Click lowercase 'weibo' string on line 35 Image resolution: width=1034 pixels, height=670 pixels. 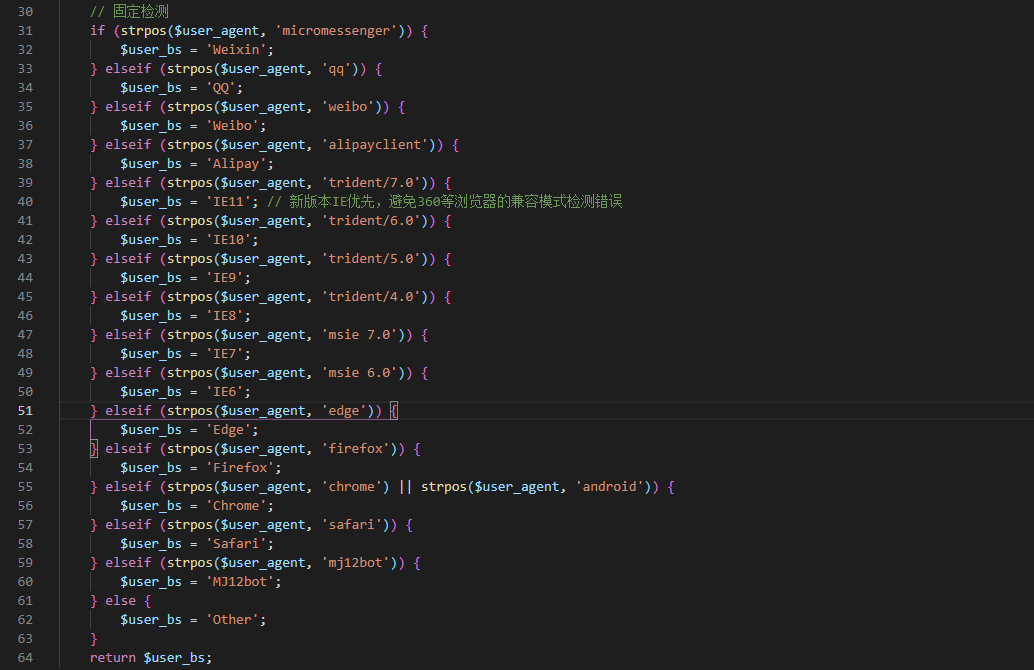point(348,107)
